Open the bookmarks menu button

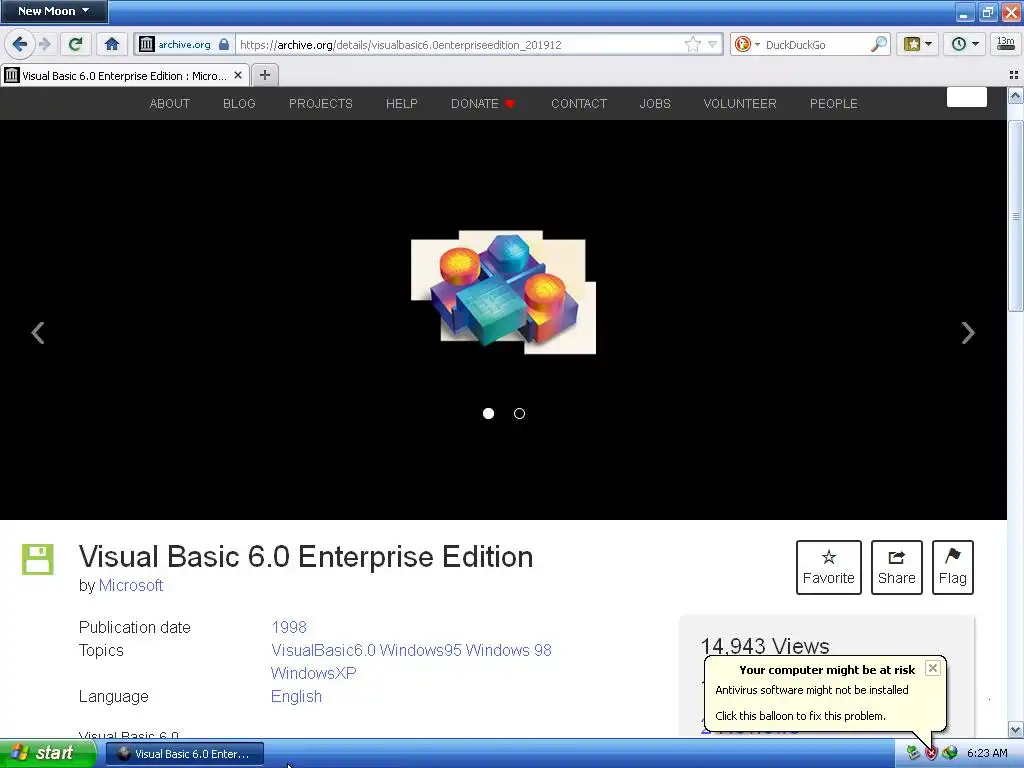pyautogui.click(x=918, y=44)
